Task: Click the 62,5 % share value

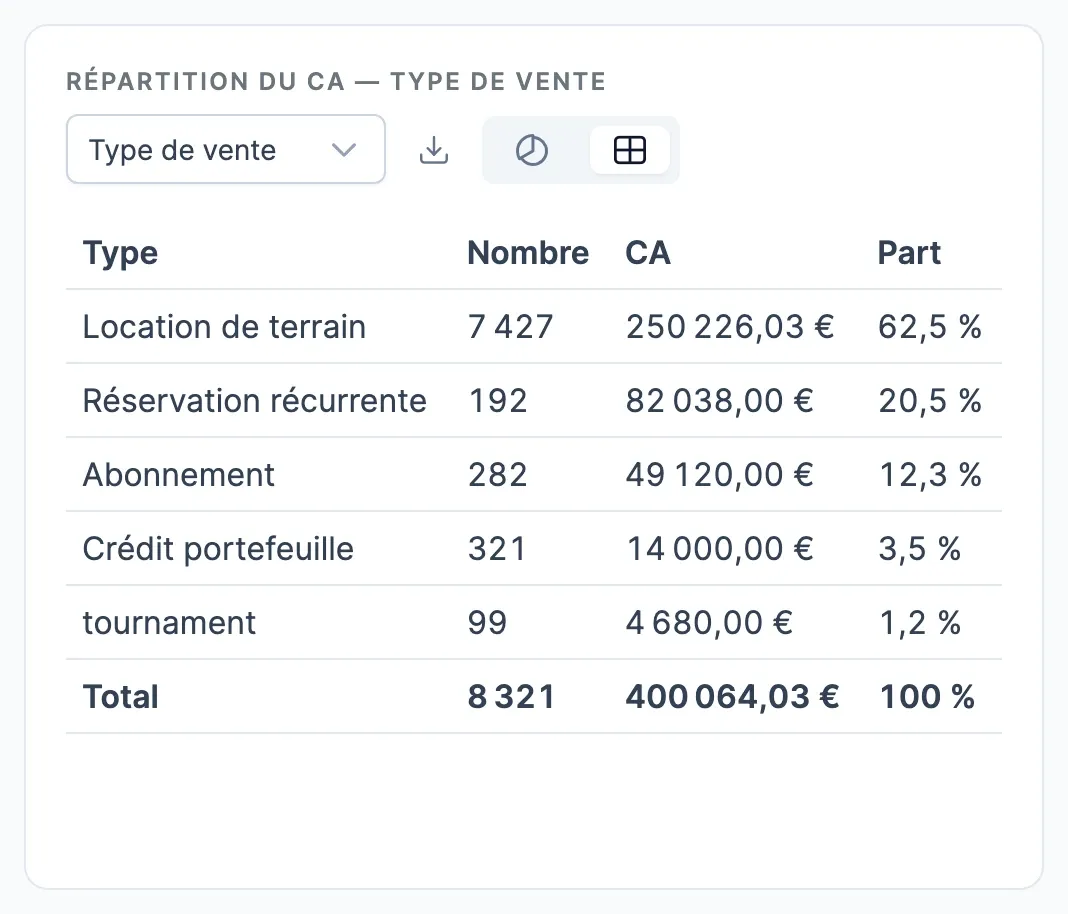Action: click(929, 327)
